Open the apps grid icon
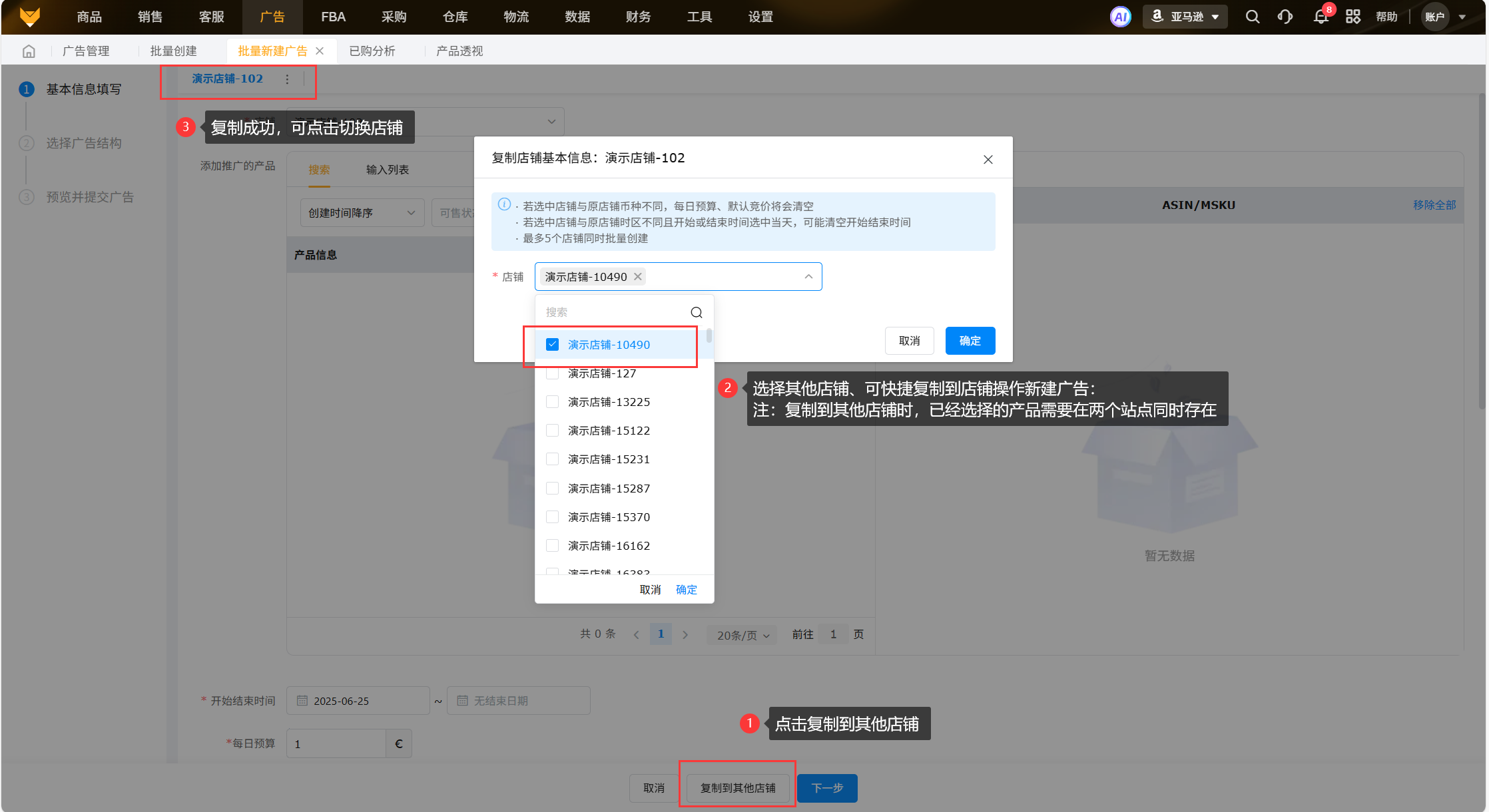The height and width of the screenshot is (812, 1489). click(x=1352, y=17)
